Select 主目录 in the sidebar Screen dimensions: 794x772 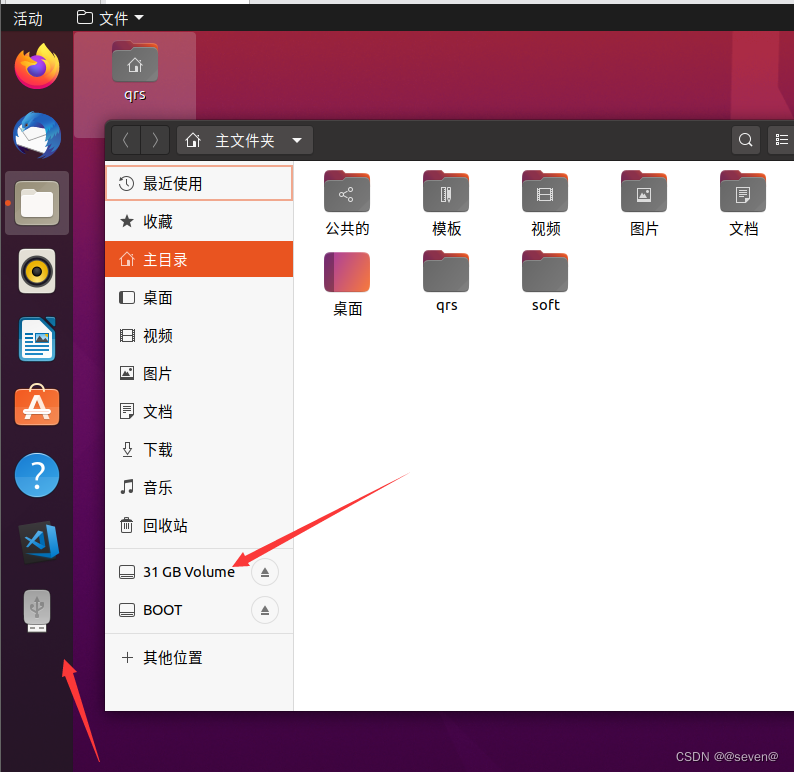199,259
